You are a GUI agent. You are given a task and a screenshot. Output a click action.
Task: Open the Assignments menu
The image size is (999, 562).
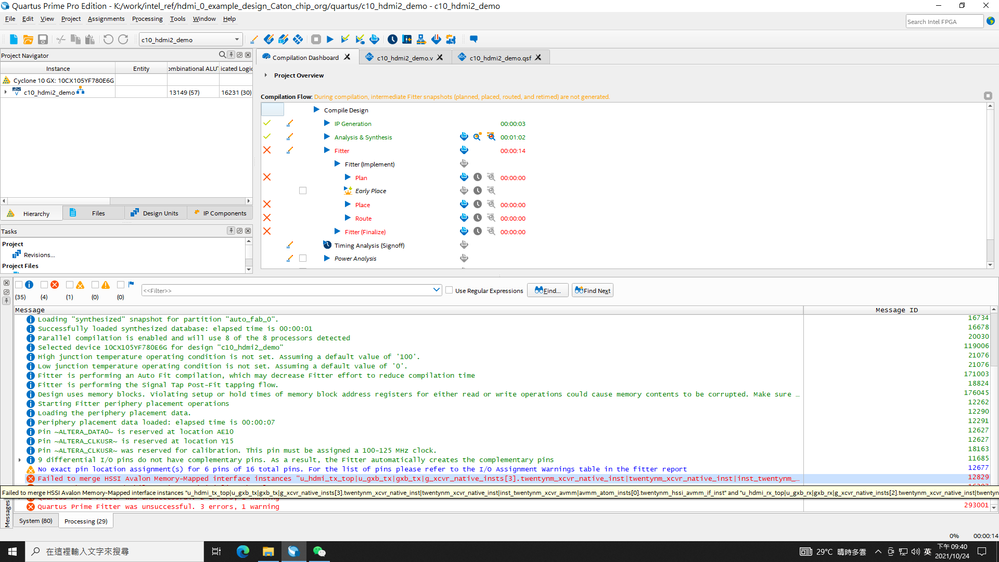point(106,19)
